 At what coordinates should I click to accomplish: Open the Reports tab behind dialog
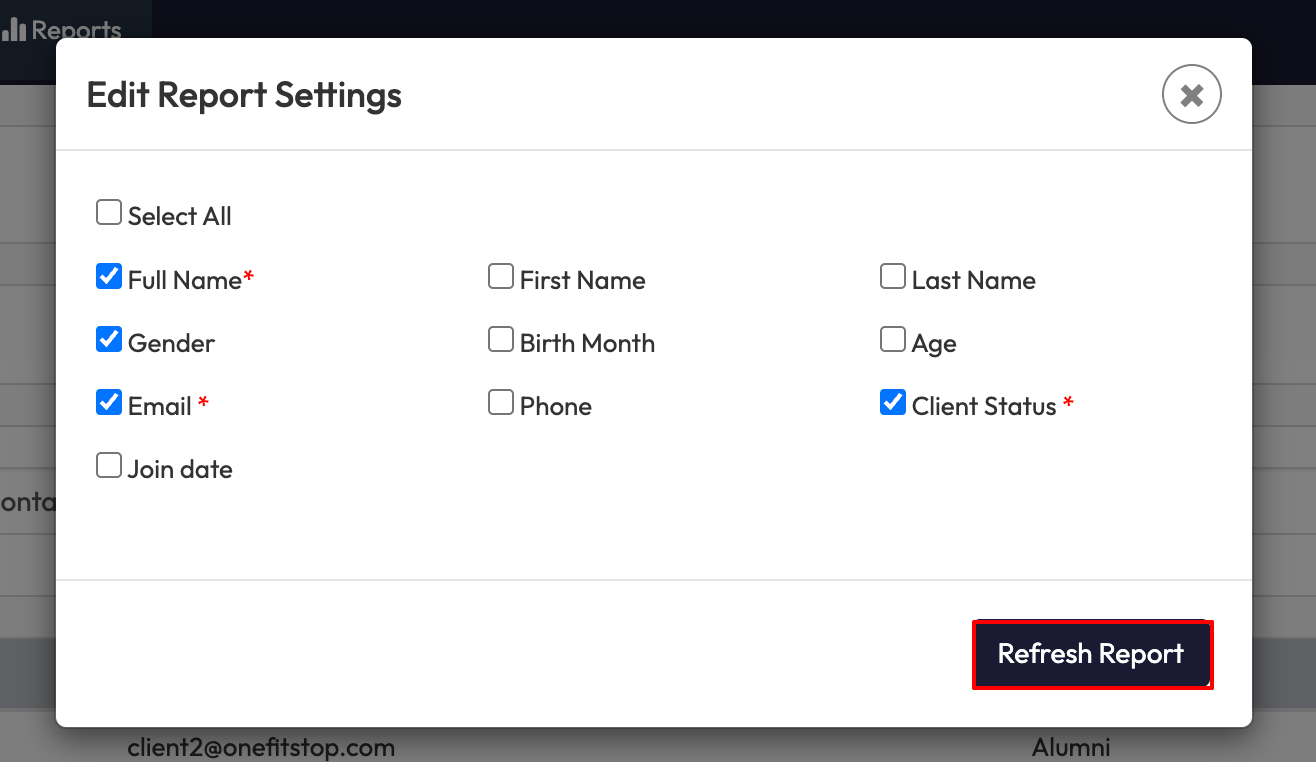coord(75,28)
